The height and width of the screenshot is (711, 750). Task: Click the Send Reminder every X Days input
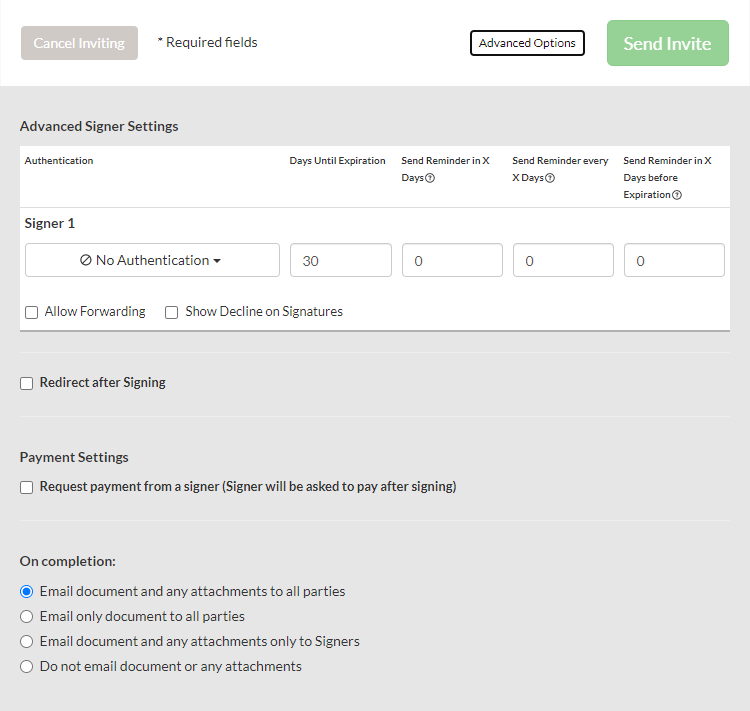[563, 260]
